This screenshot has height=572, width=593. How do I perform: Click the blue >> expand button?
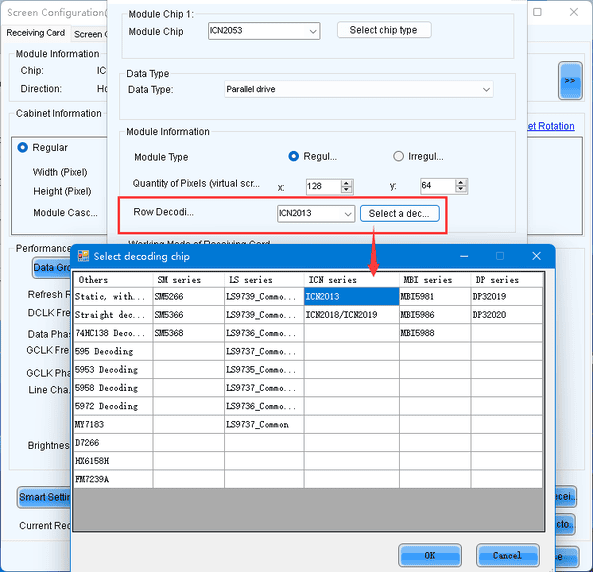(570, 81)
